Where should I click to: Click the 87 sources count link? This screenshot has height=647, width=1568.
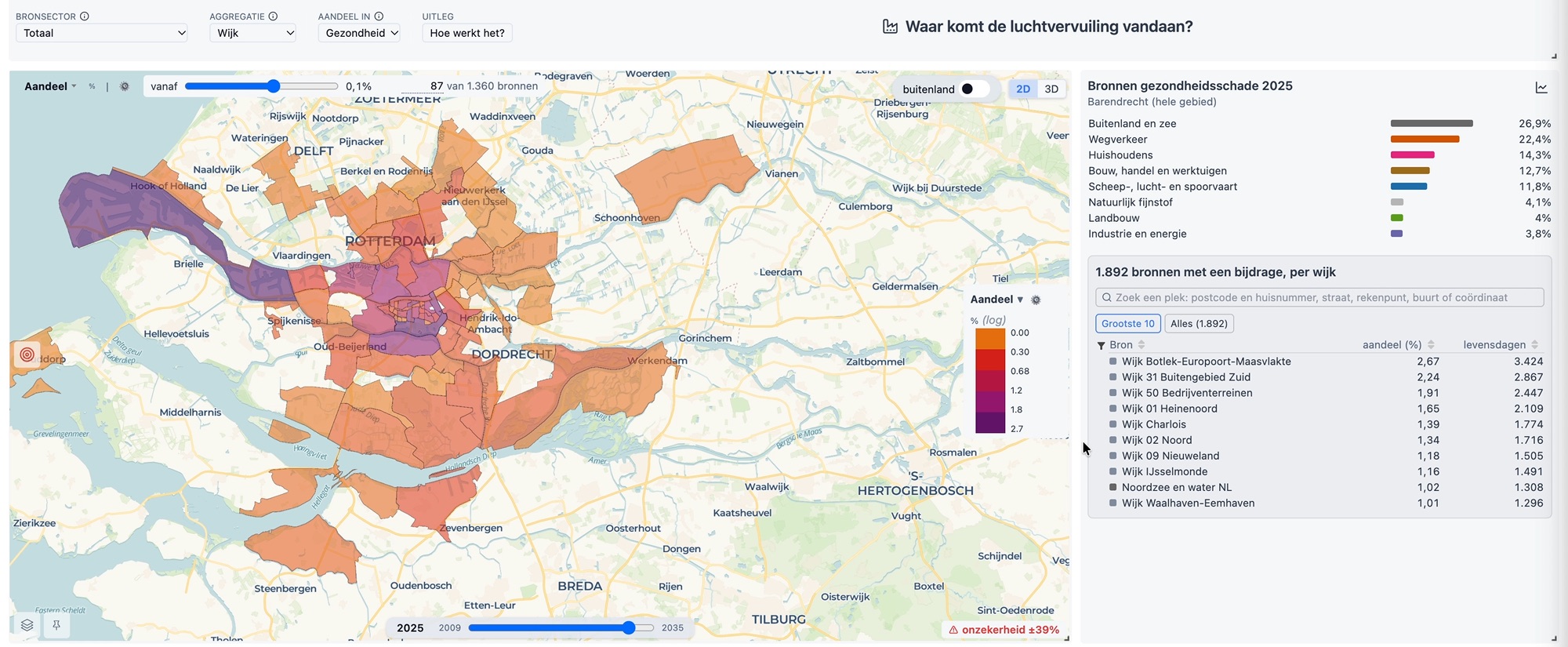point(437,86)
